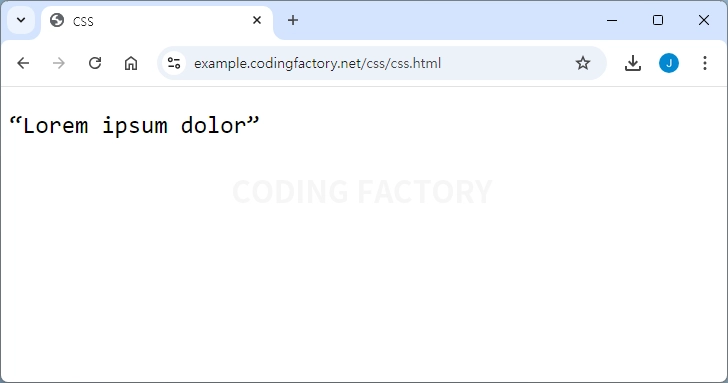Reload the current page
Image resolution: width=728 pixels, height=383 pixels.
tap(95, 63)
